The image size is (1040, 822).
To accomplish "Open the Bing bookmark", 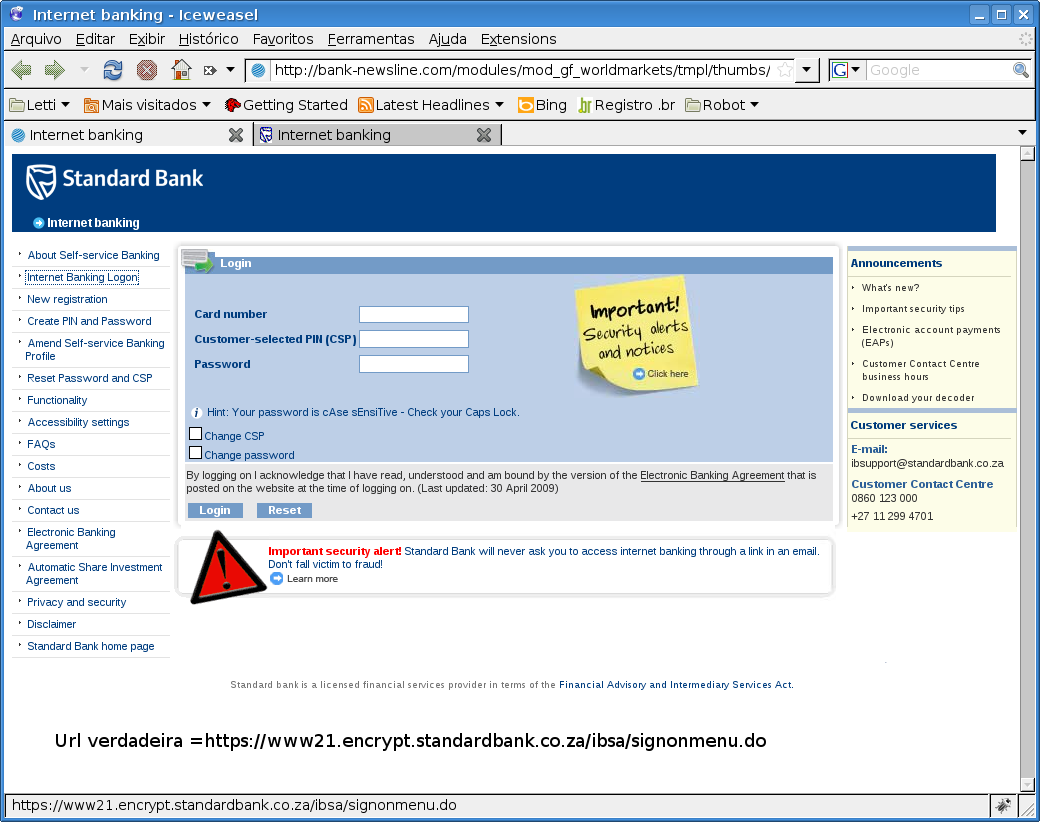I will pos(542,105).
